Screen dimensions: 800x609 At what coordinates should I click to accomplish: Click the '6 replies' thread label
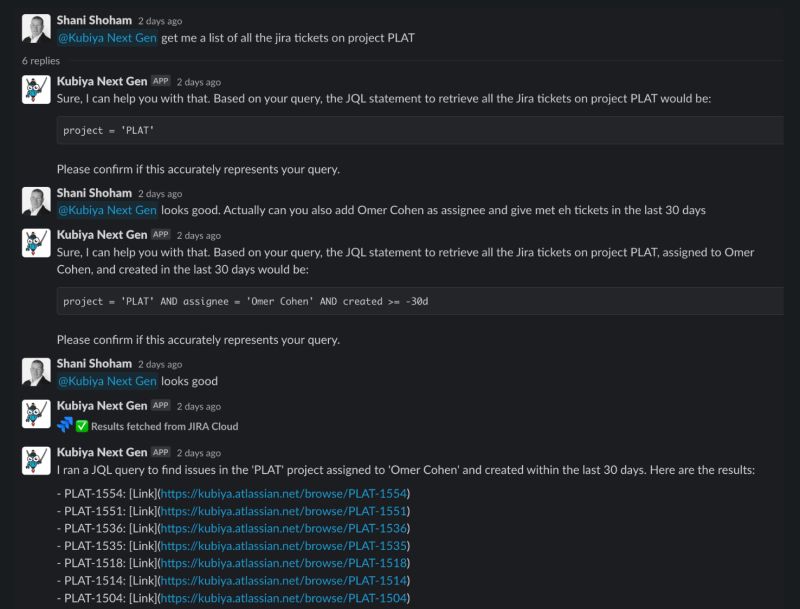click(x=41, y=61)
